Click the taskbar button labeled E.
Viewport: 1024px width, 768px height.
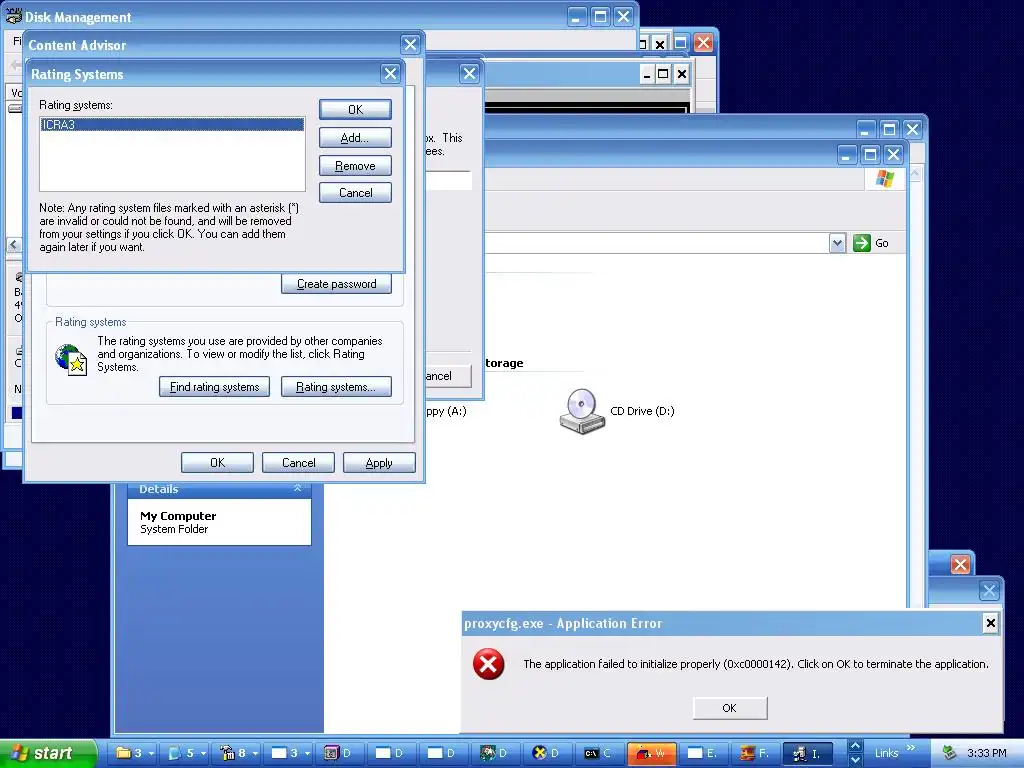pos(703,753)
